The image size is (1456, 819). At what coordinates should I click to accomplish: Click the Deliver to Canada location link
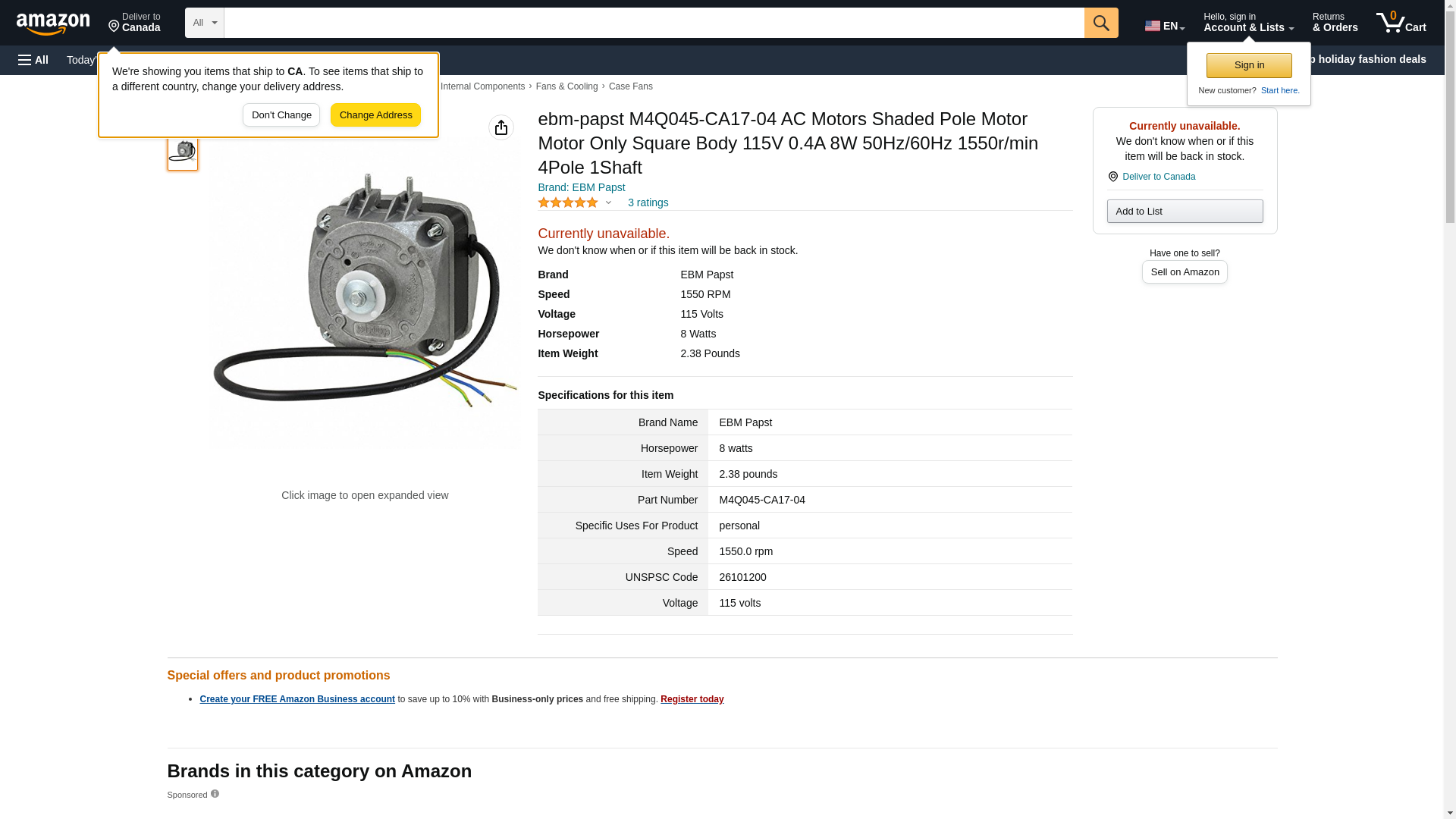(x=1158, y=177)
